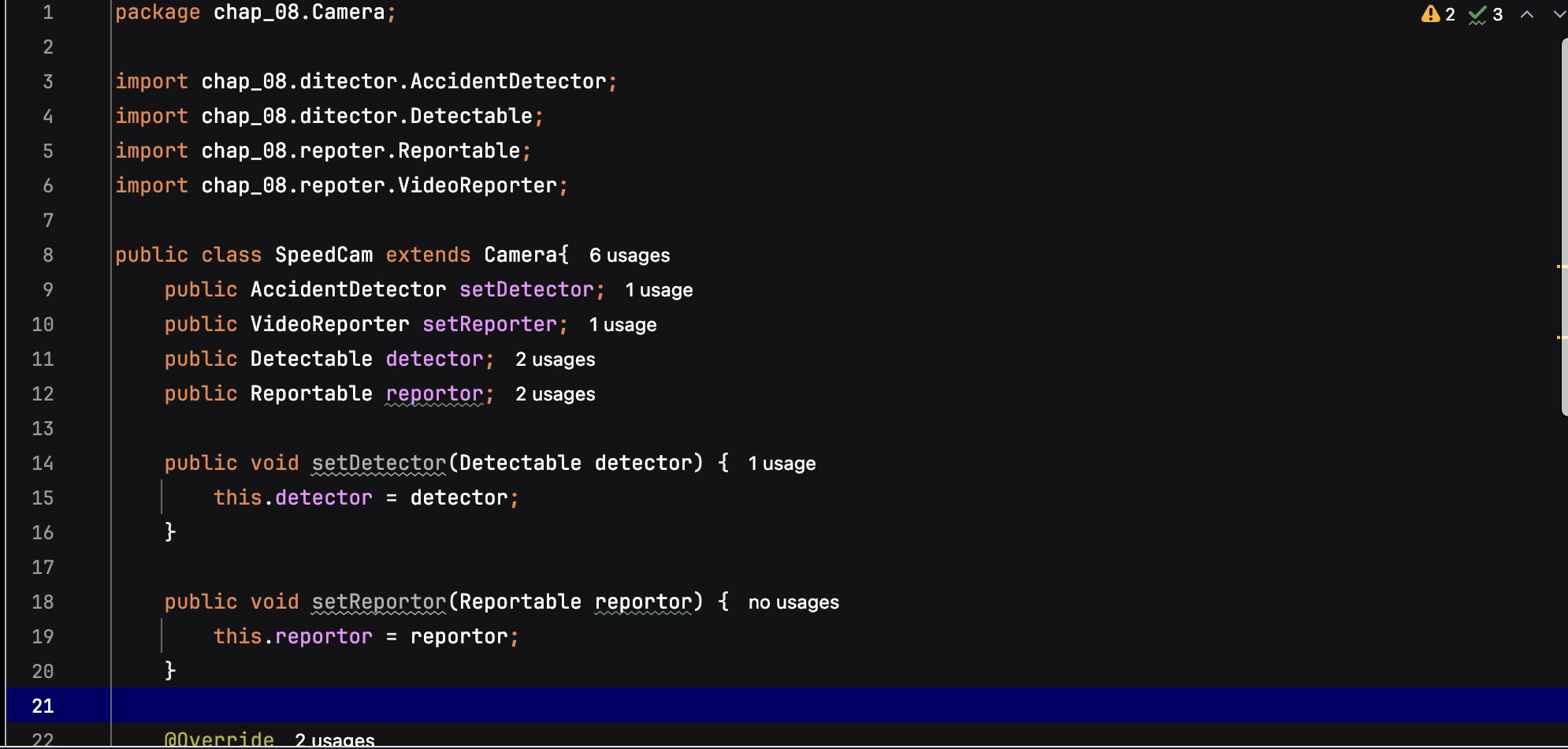Go to next highlighted error with down arrow

[1559, 14]
